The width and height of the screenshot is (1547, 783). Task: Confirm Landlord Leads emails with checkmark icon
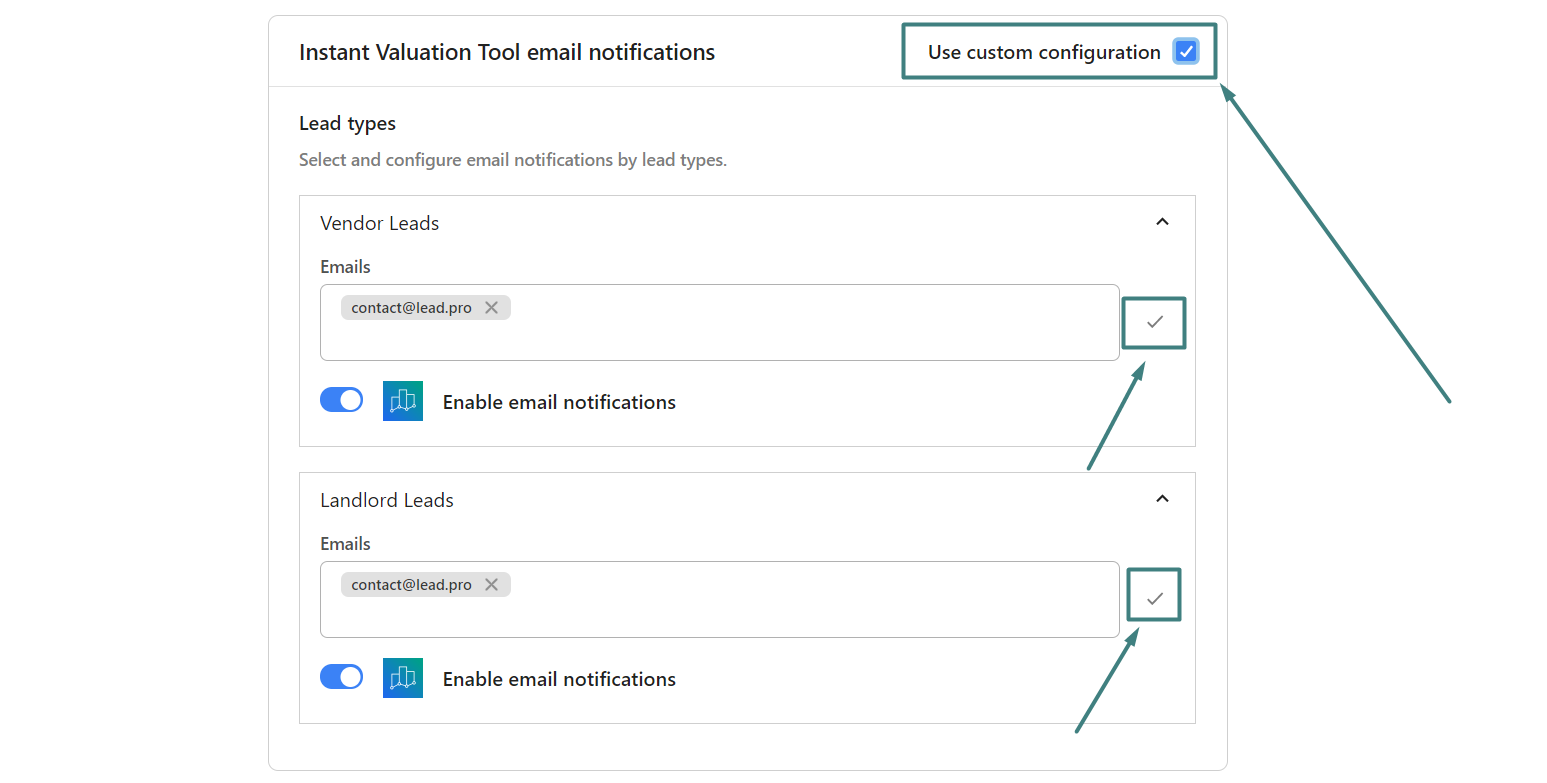coord(1154,598)
